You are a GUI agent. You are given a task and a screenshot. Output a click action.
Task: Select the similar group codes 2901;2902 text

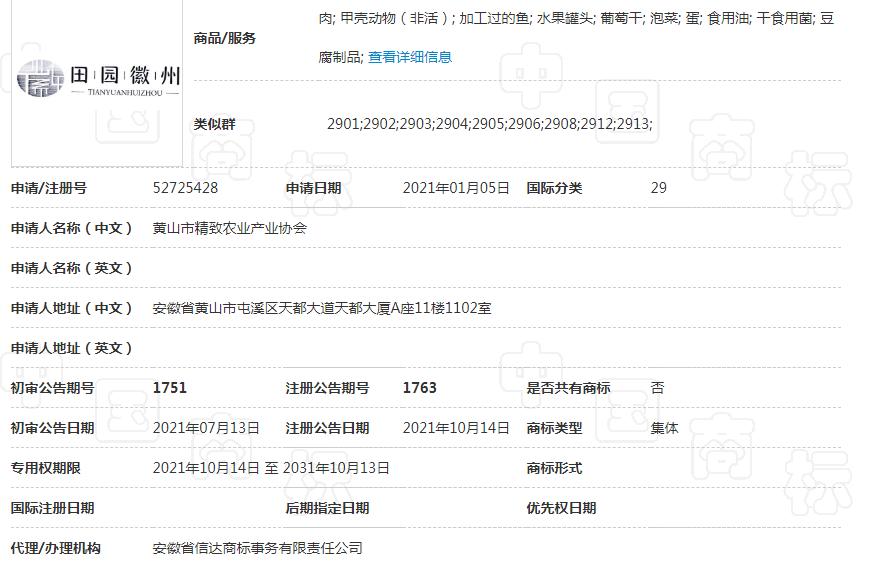489,124
